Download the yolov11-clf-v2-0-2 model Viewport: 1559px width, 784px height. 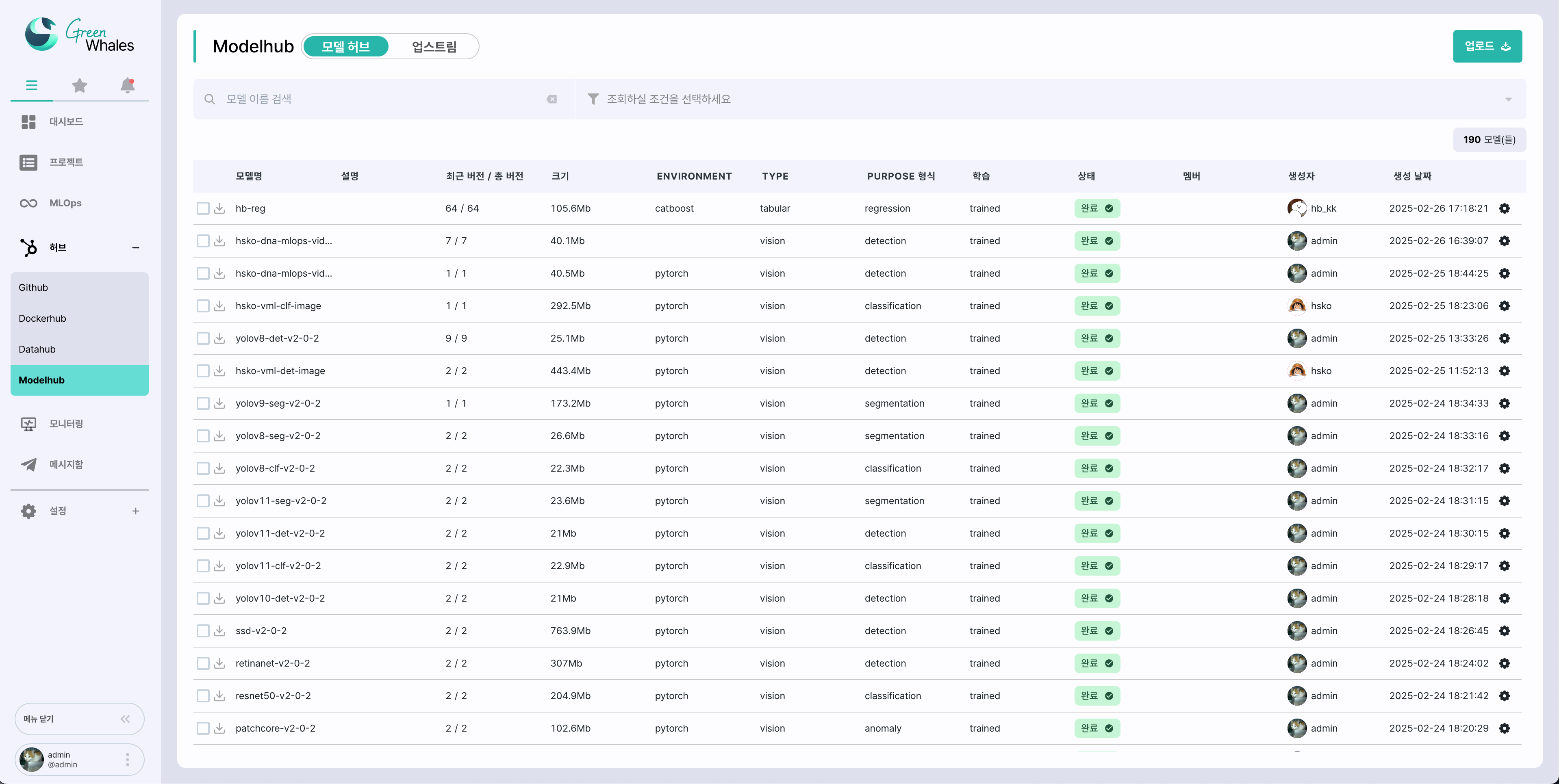pos(220,565)
